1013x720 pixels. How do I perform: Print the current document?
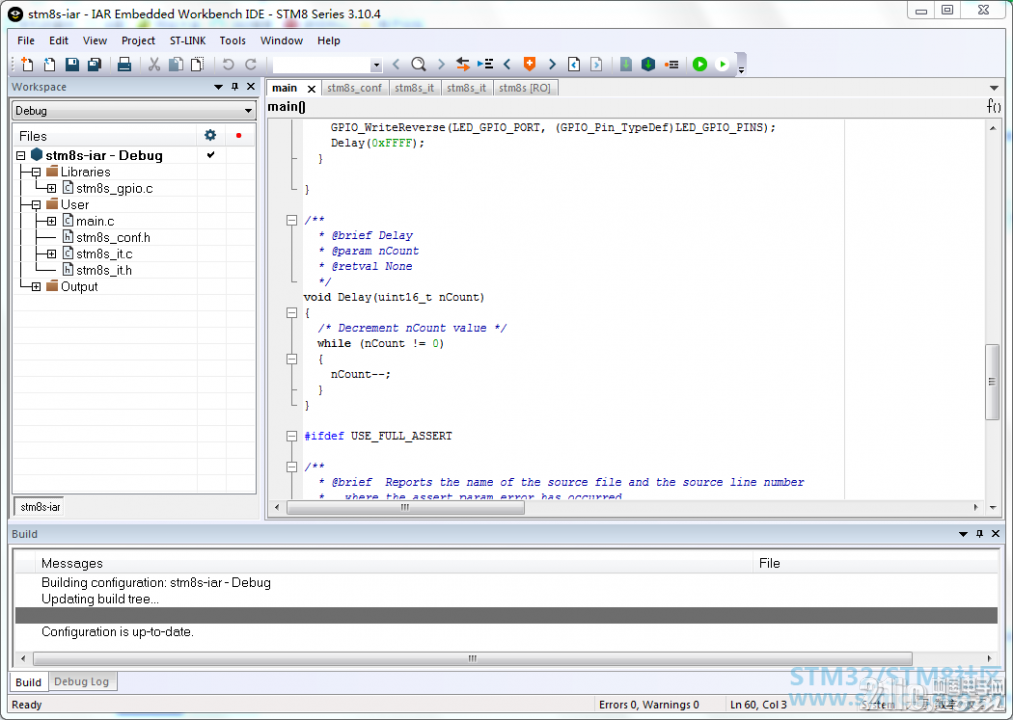[x=124, y=64]
